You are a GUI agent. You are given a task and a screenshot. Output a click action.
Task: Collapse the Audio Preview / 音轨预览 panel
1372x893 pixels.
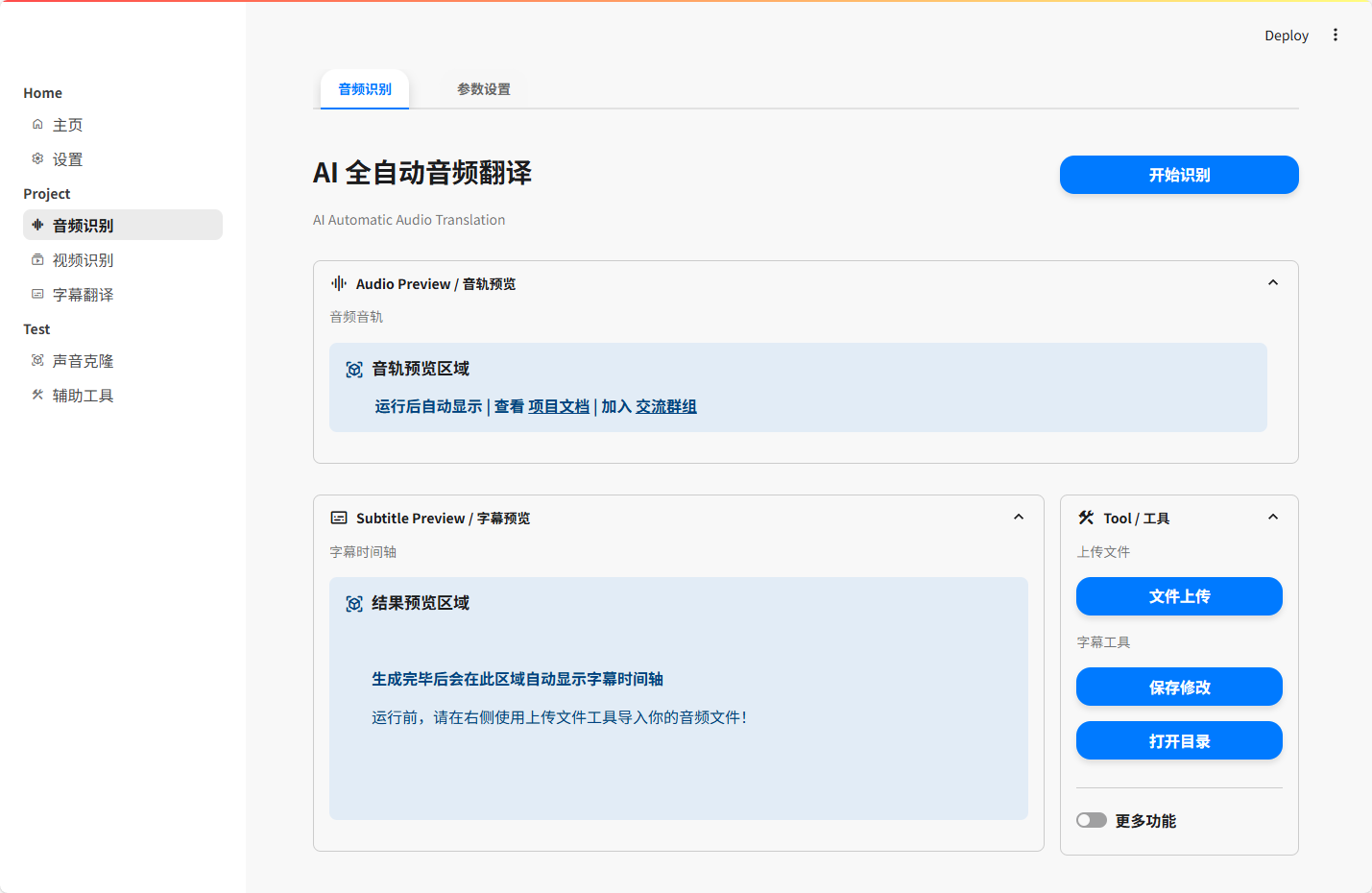[1272, 283]
